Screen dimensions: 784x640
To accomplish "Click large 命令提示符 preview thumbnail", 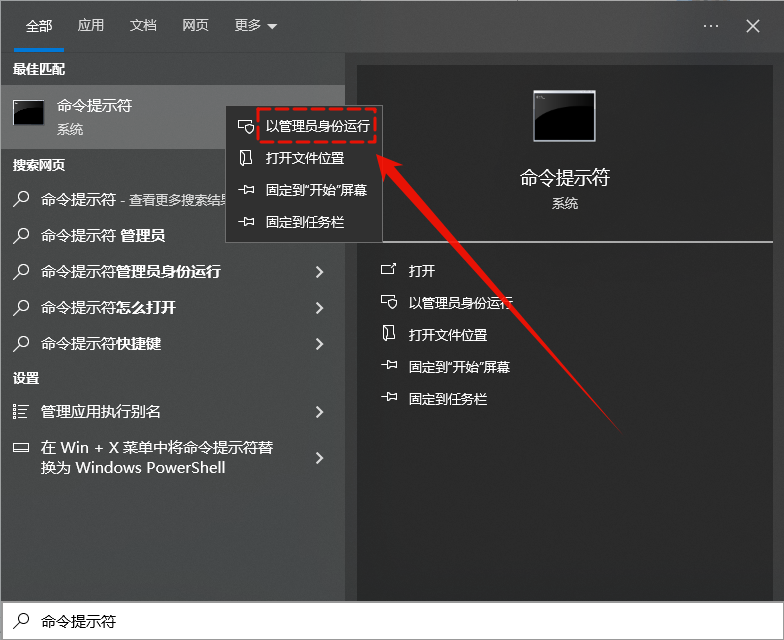I will [564, 116].
